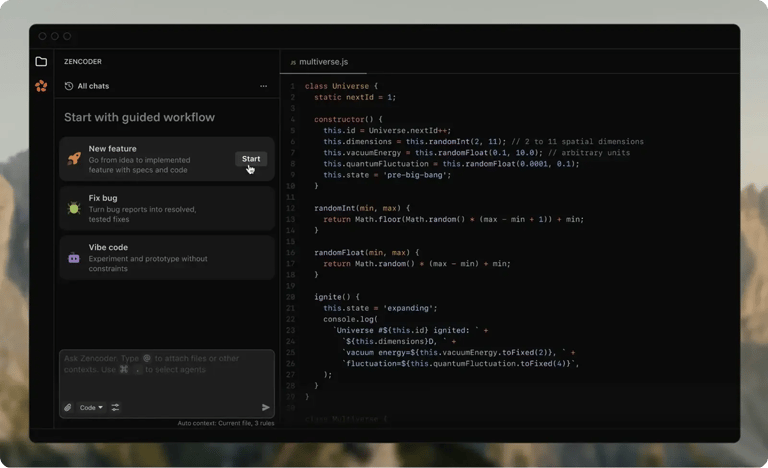The image size is (768, 468).
Task: Click the Start with guided workflow heading
Action: coord(140,118)
